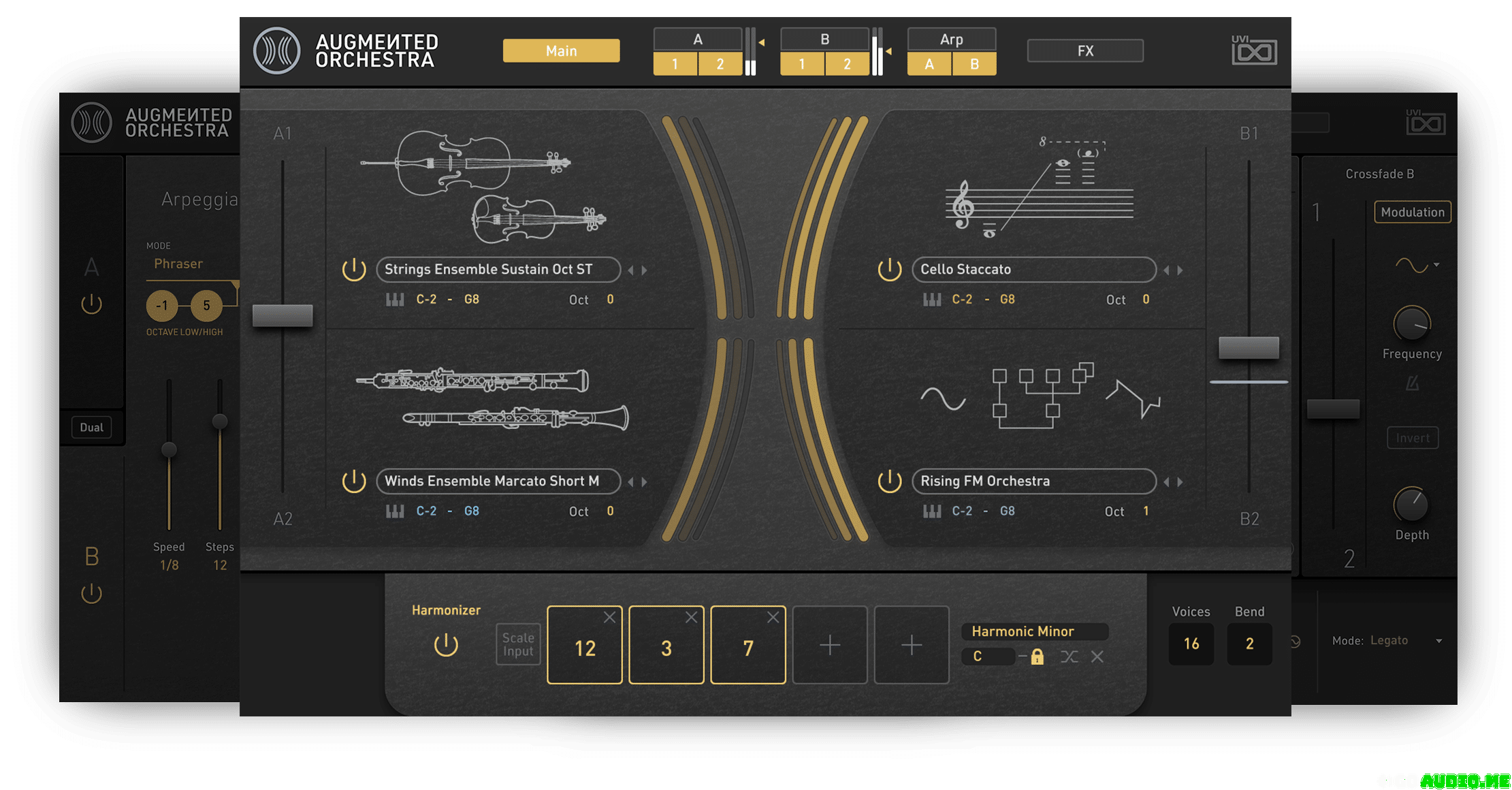Remove harmonizer interval 12
This screenshot has height=790, width=1512.
[x=609, y=617]
